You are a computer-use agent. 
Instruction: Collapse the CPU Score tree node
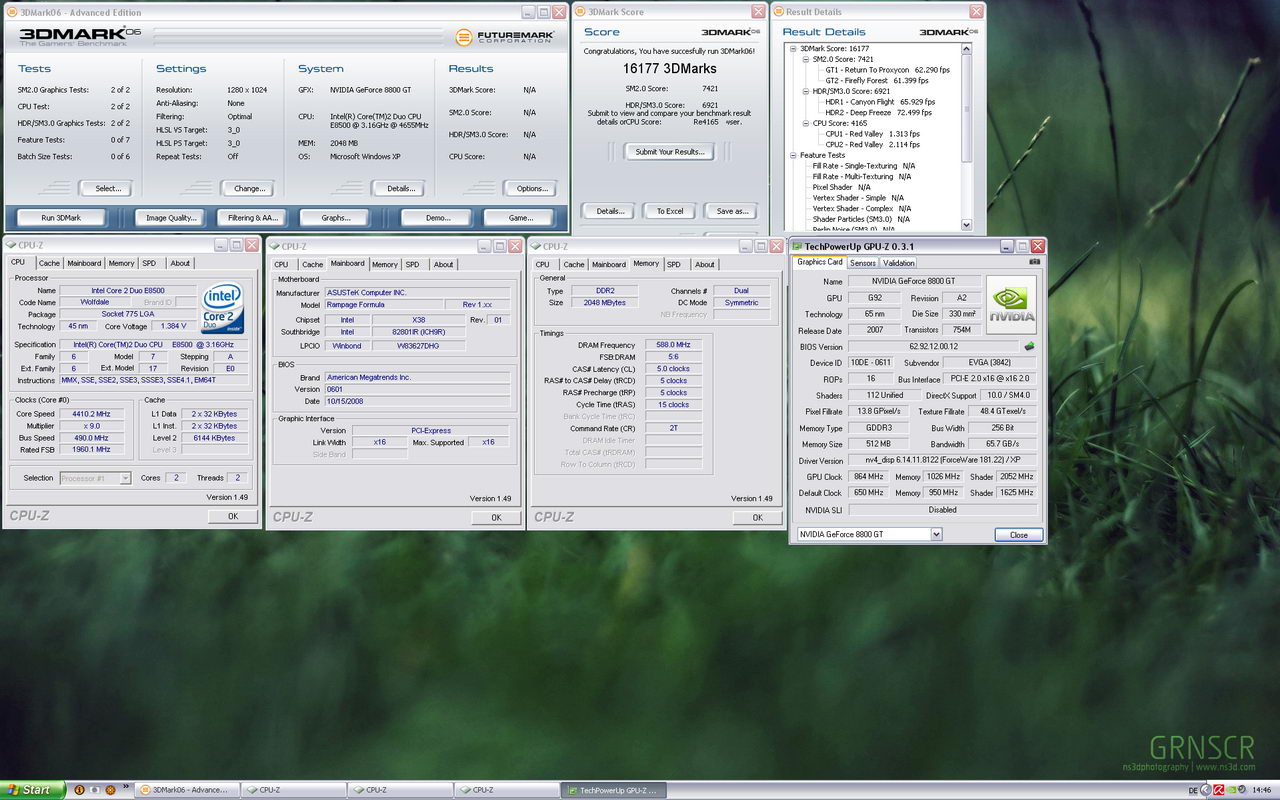[805, 123]
